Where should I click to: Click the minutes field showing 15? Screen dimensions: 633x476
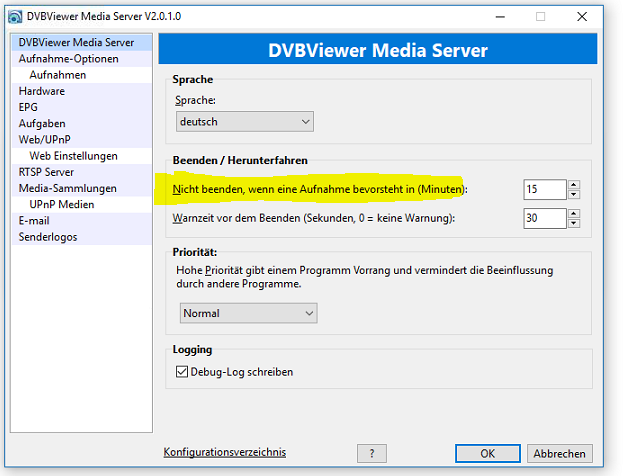click(545, 189)
